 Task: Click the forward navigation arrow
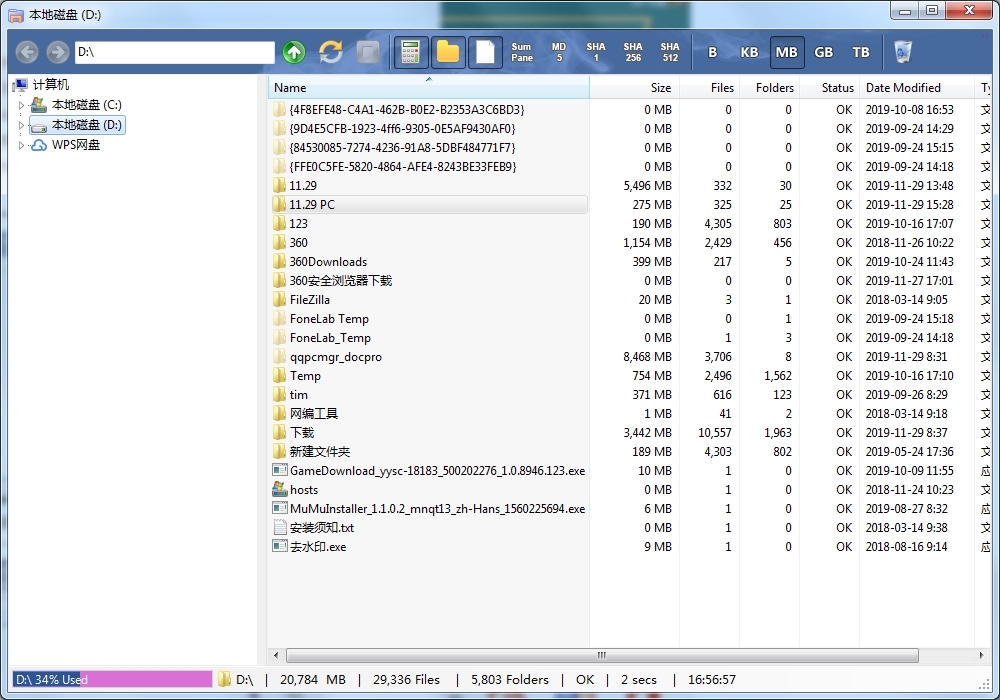tap(57, 52)
